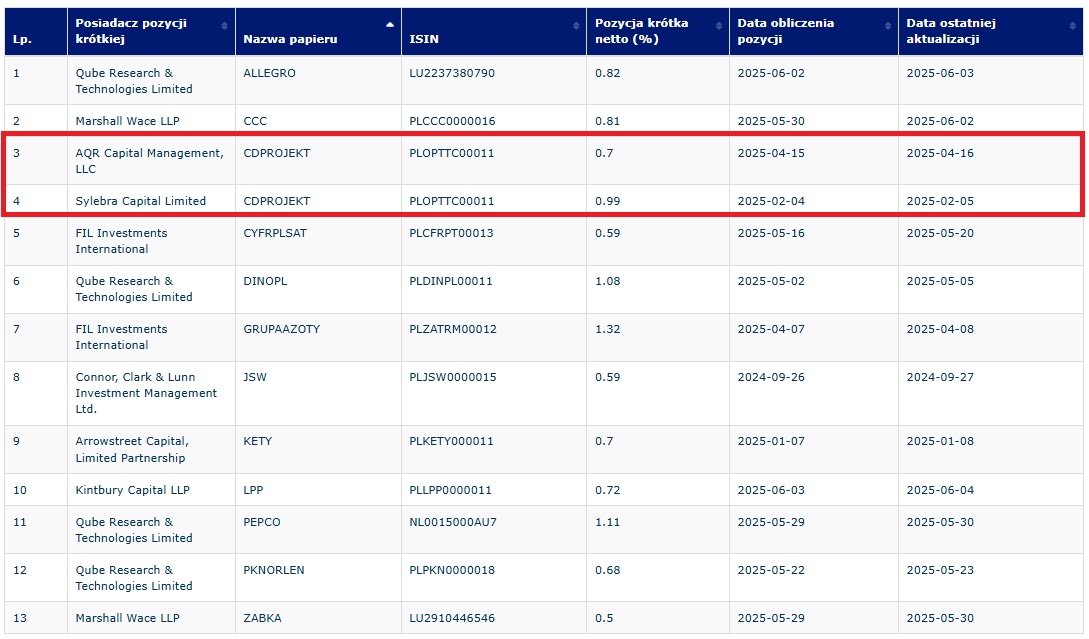Click sort arrows for Pozycja krótka netto (%)
The height and width of the screenshot is (639, 1089).
coord(718,25)
